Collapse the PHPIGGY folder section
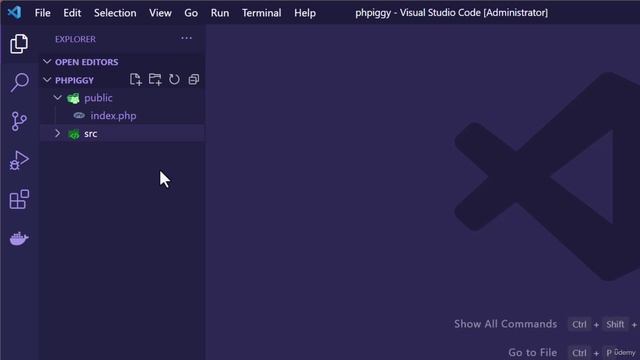 point(47,80)
